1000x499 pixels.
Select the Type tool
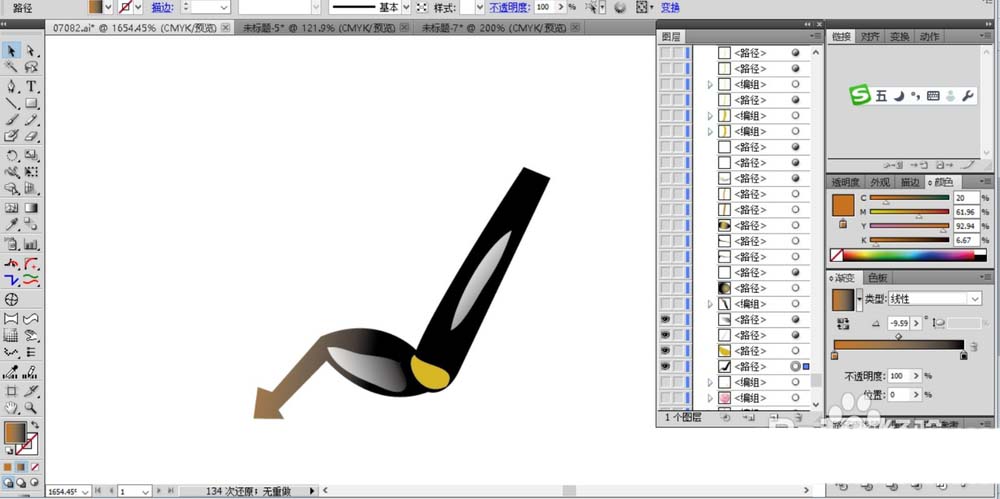click(32, 86)
